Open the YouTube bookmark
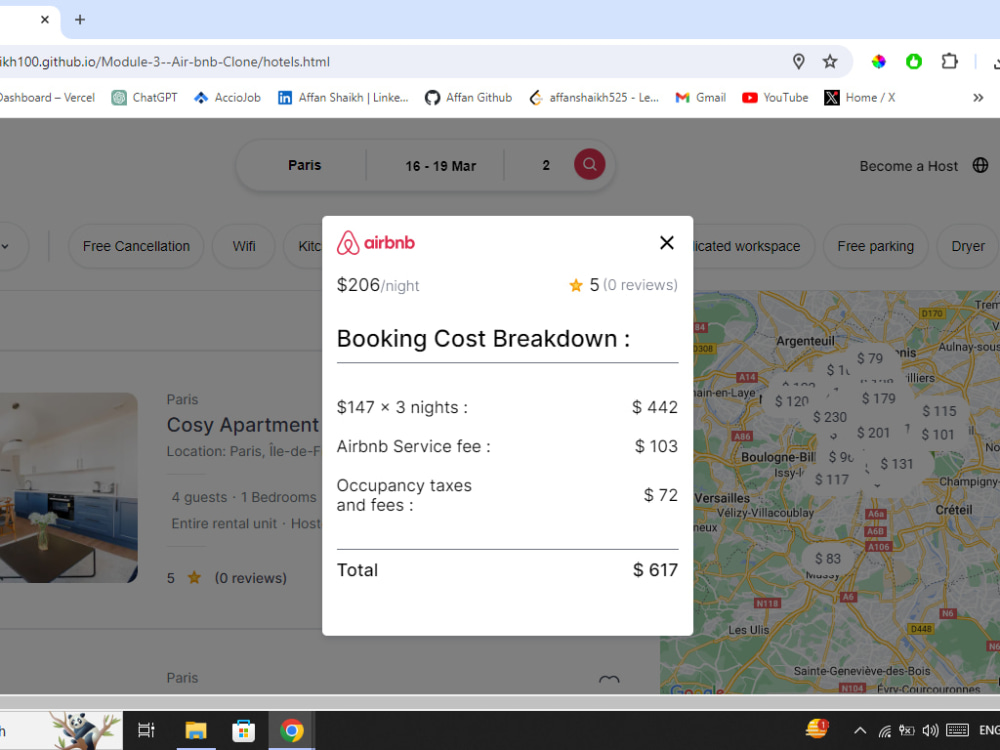 (x=775, y=98)
